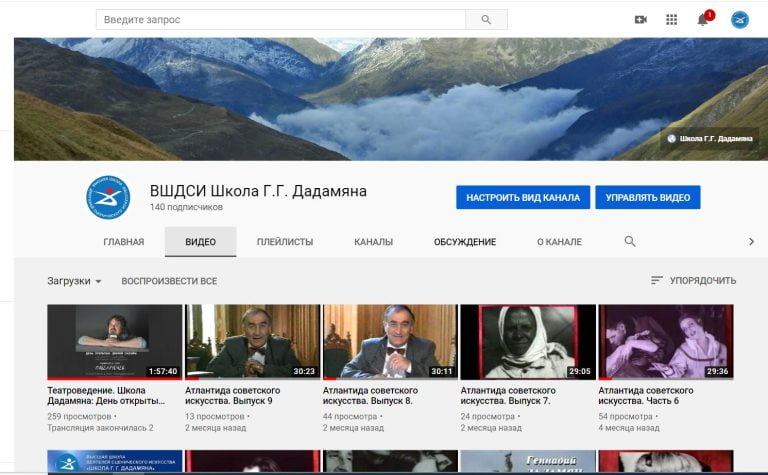
Task: Open the create video camera icon
Action: click(641, 20)
